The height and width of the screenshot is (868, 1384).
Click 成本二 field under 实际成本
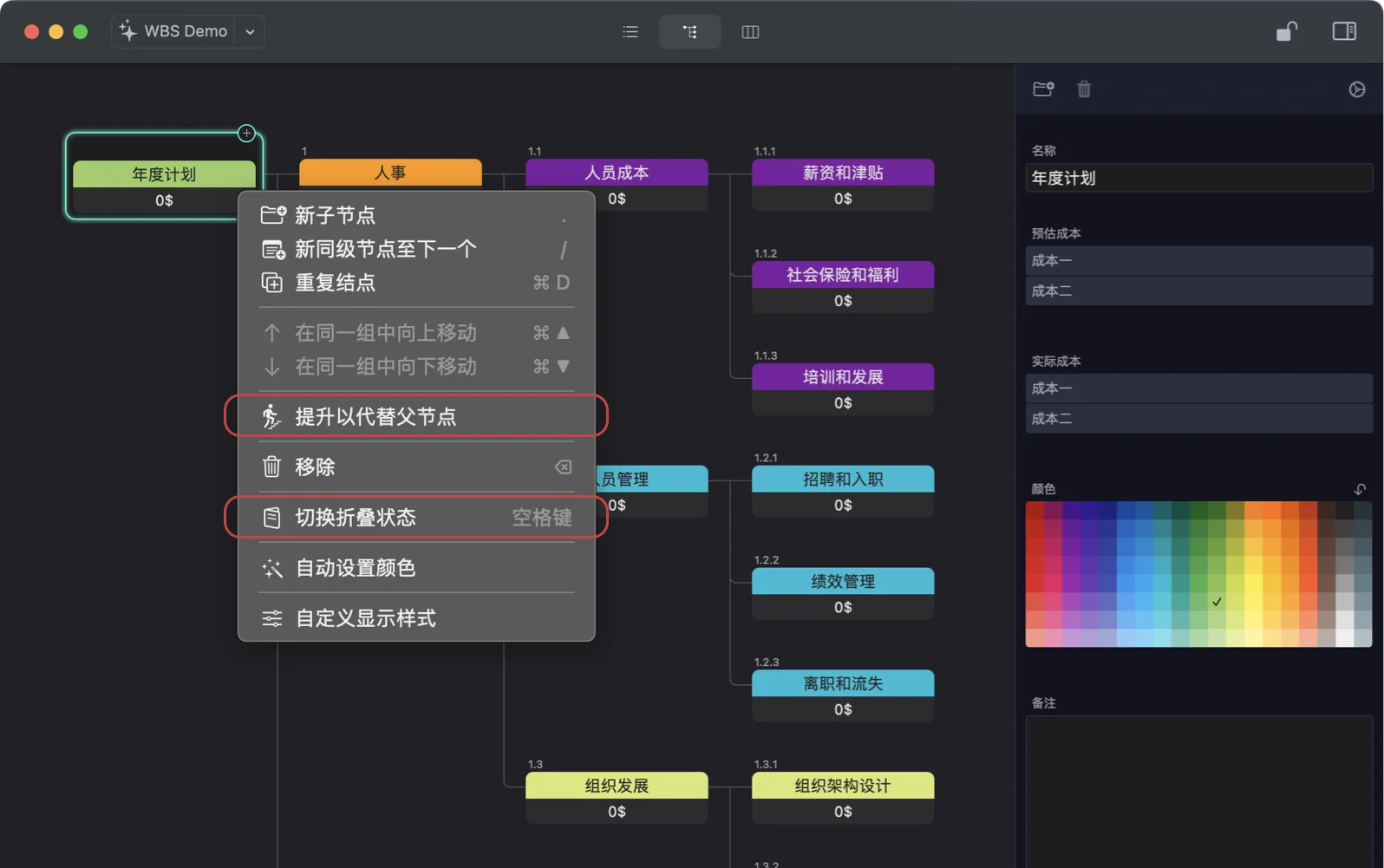[x=1198, y=418]
